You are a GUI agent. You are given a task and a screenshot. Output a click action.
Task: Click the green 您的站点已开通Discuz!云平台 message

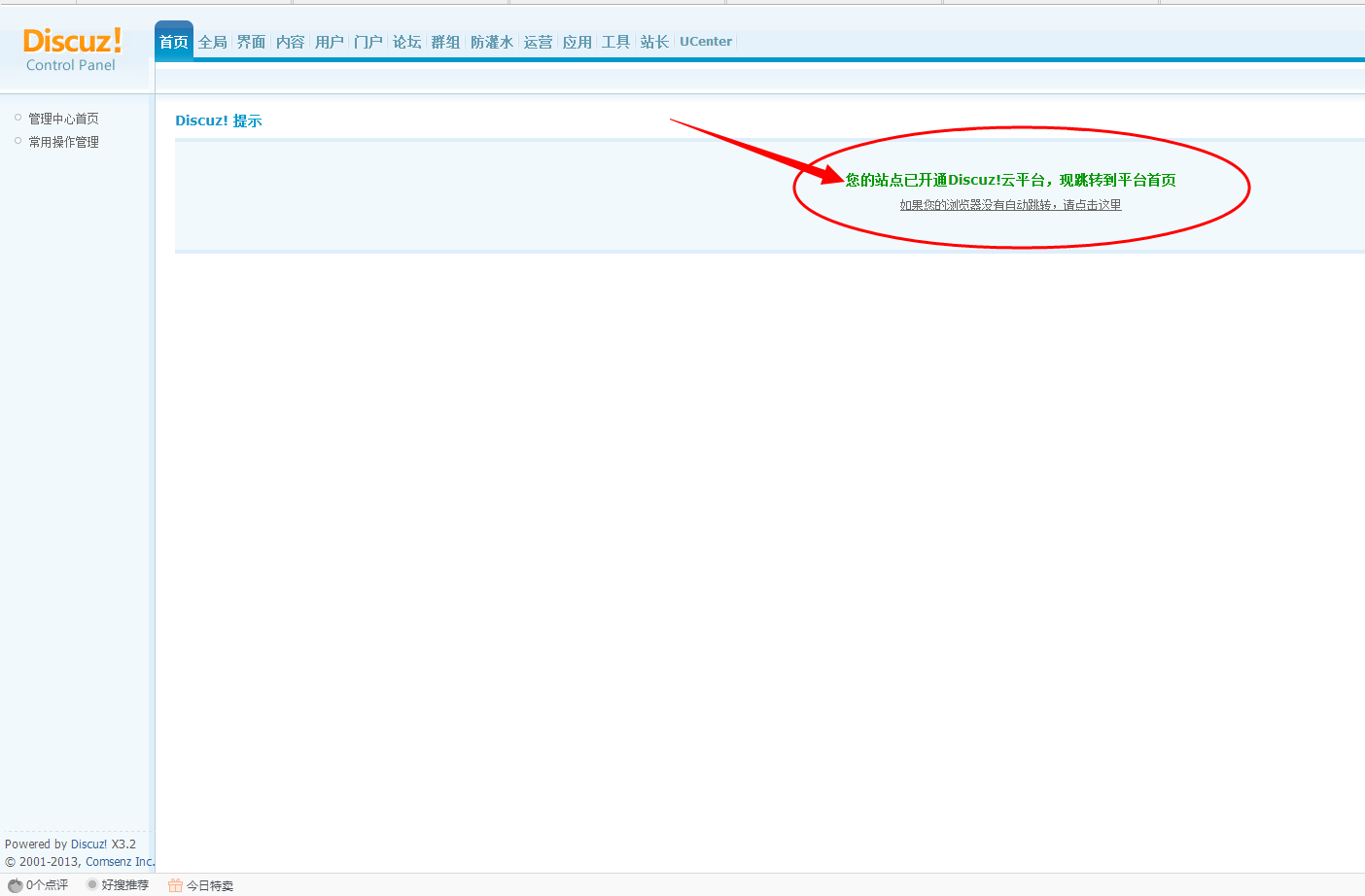tap(1011, 180)
